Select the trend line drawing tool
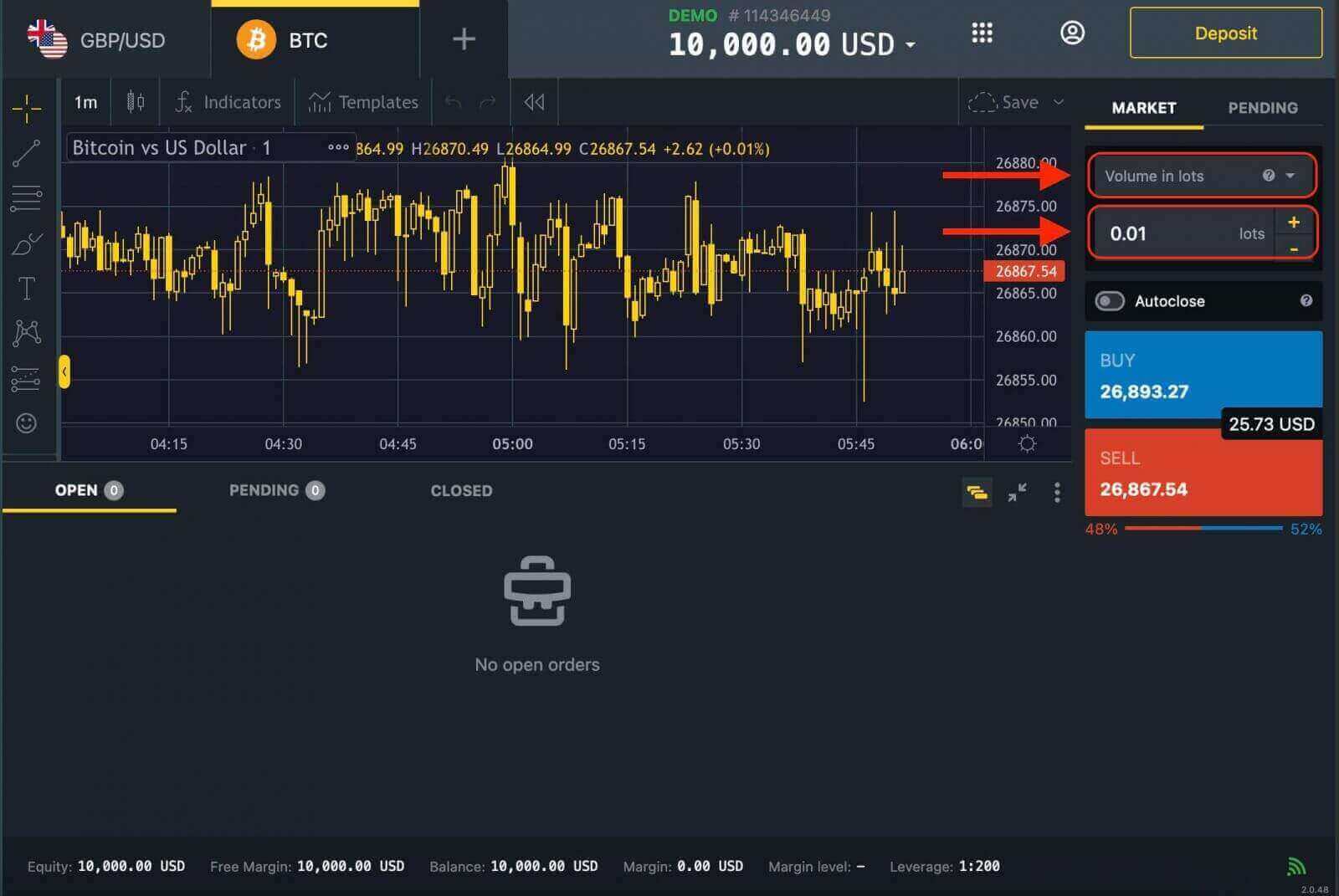 point(27,153)
